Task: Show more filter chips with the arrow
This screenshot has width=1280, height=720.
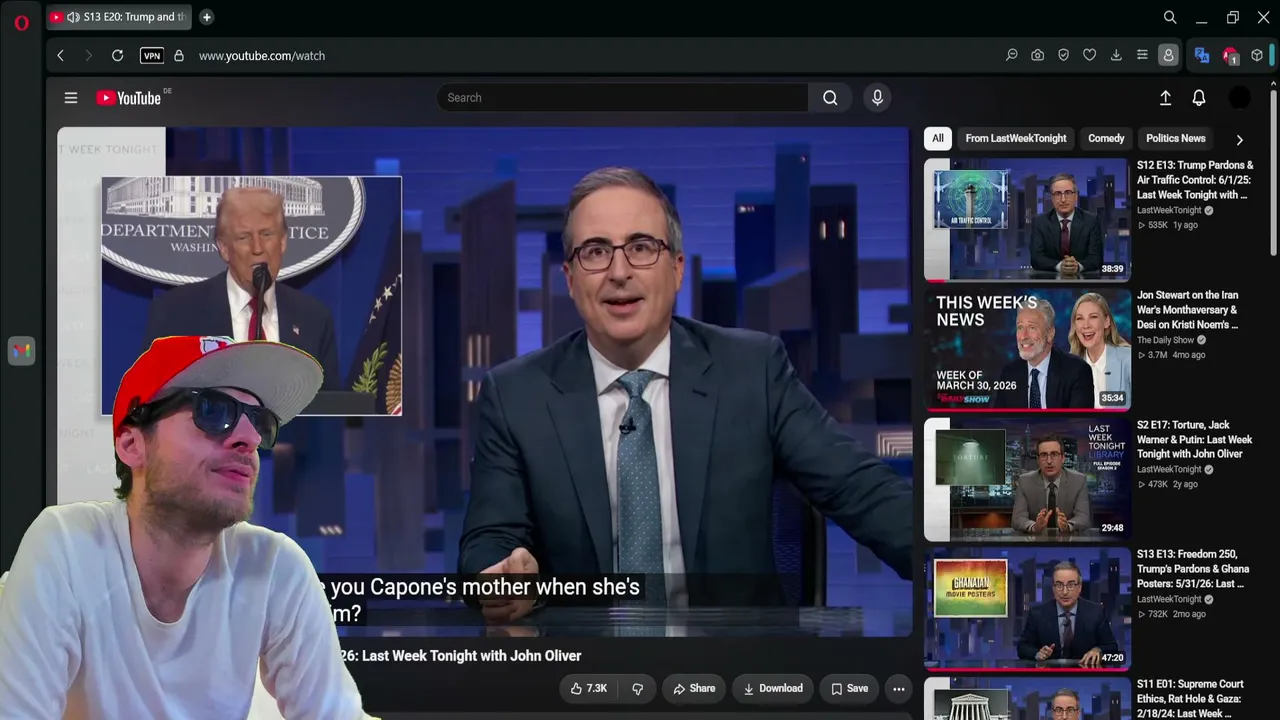Action: 1240,140
